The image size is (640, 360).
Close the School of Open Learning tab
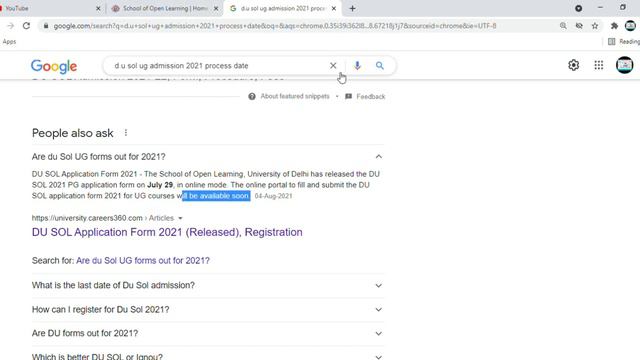coord(216,8)
